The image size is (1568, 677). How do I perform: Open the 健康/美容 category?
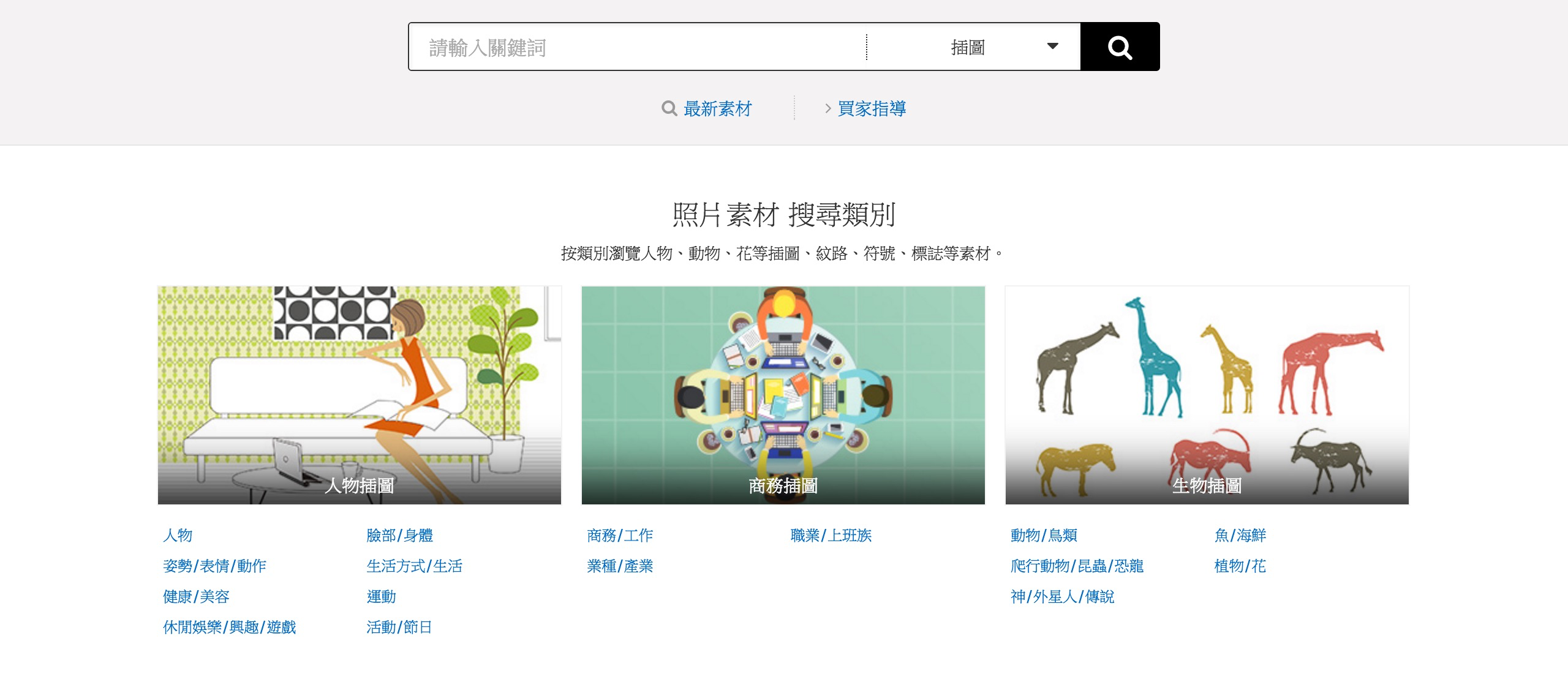pos(197,597)
